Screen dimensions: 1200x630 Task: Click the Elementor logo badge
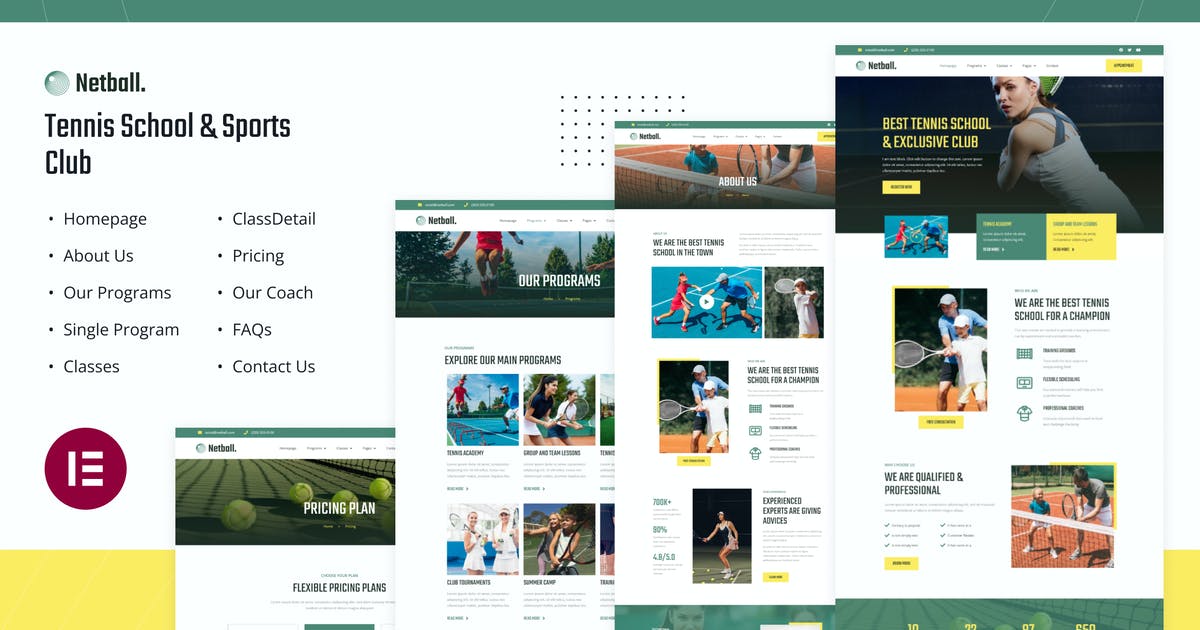tap(86, 469)
